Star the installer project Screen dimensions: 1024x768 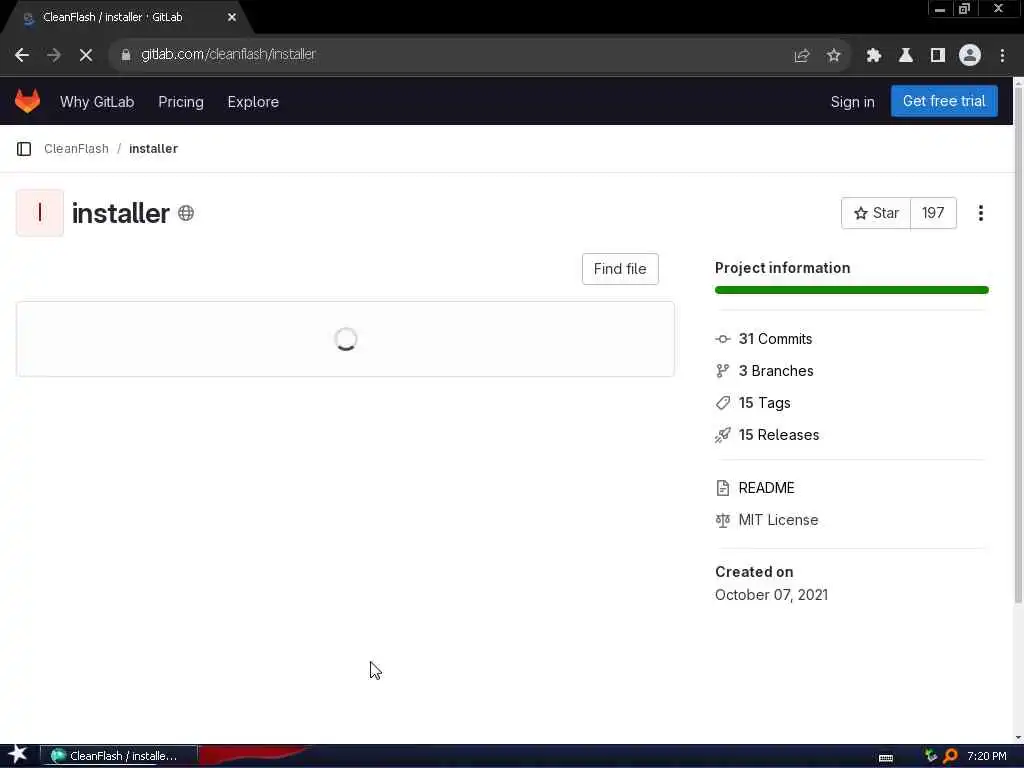876,213
